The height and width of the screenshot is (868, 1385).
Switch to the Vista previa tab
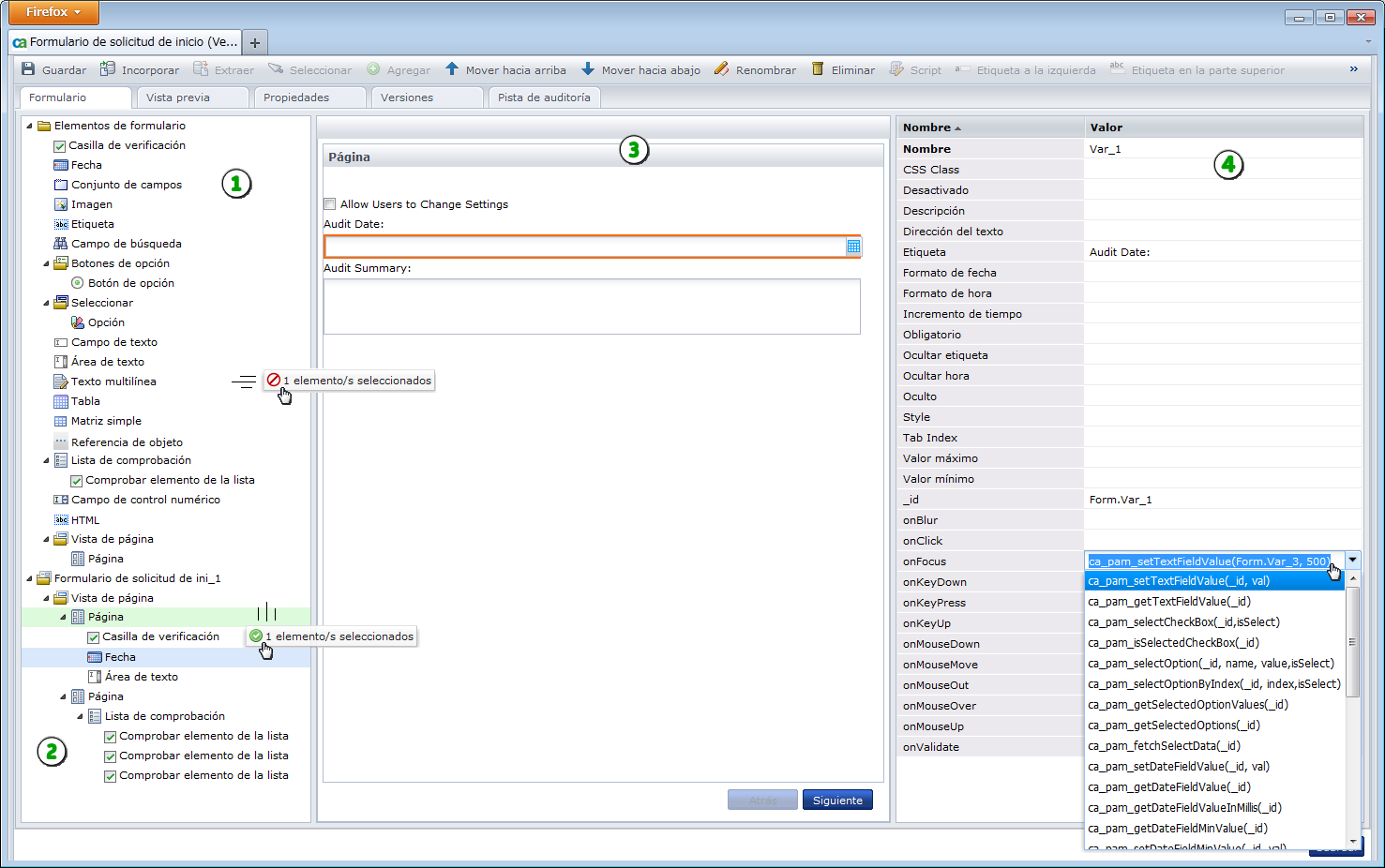[x=192, y=97]
